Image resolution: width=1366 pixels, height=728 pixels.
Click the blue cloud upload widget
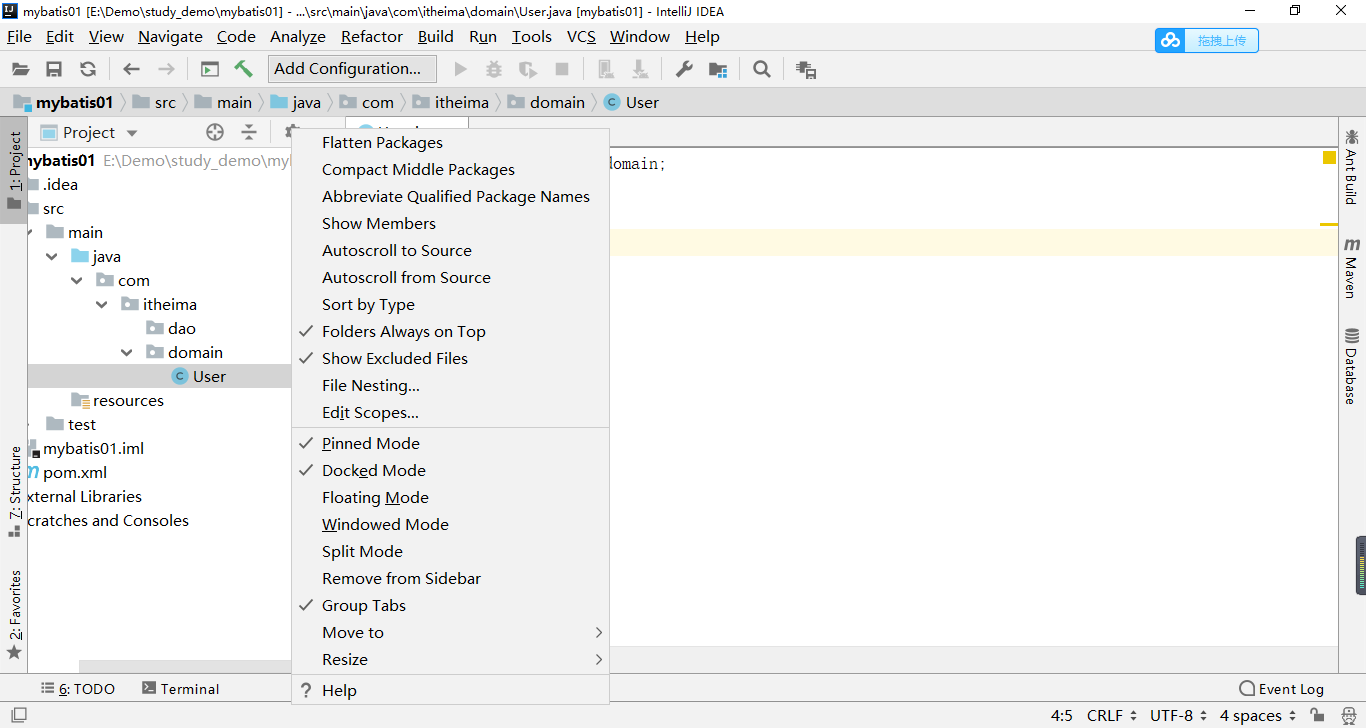coord(1207,40)
